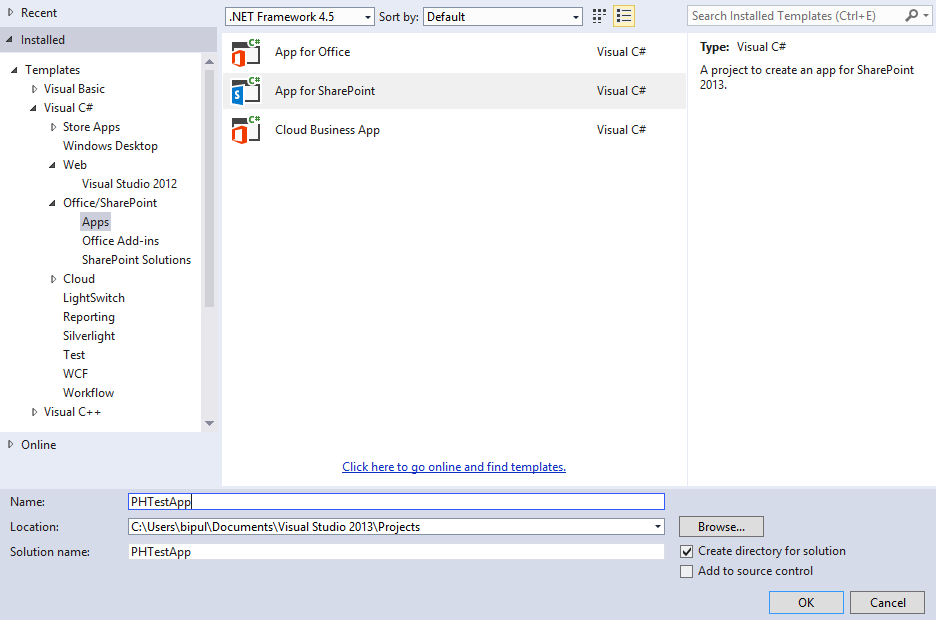
Task: Select Reporting template category
Action: click(x=89, y=317)
